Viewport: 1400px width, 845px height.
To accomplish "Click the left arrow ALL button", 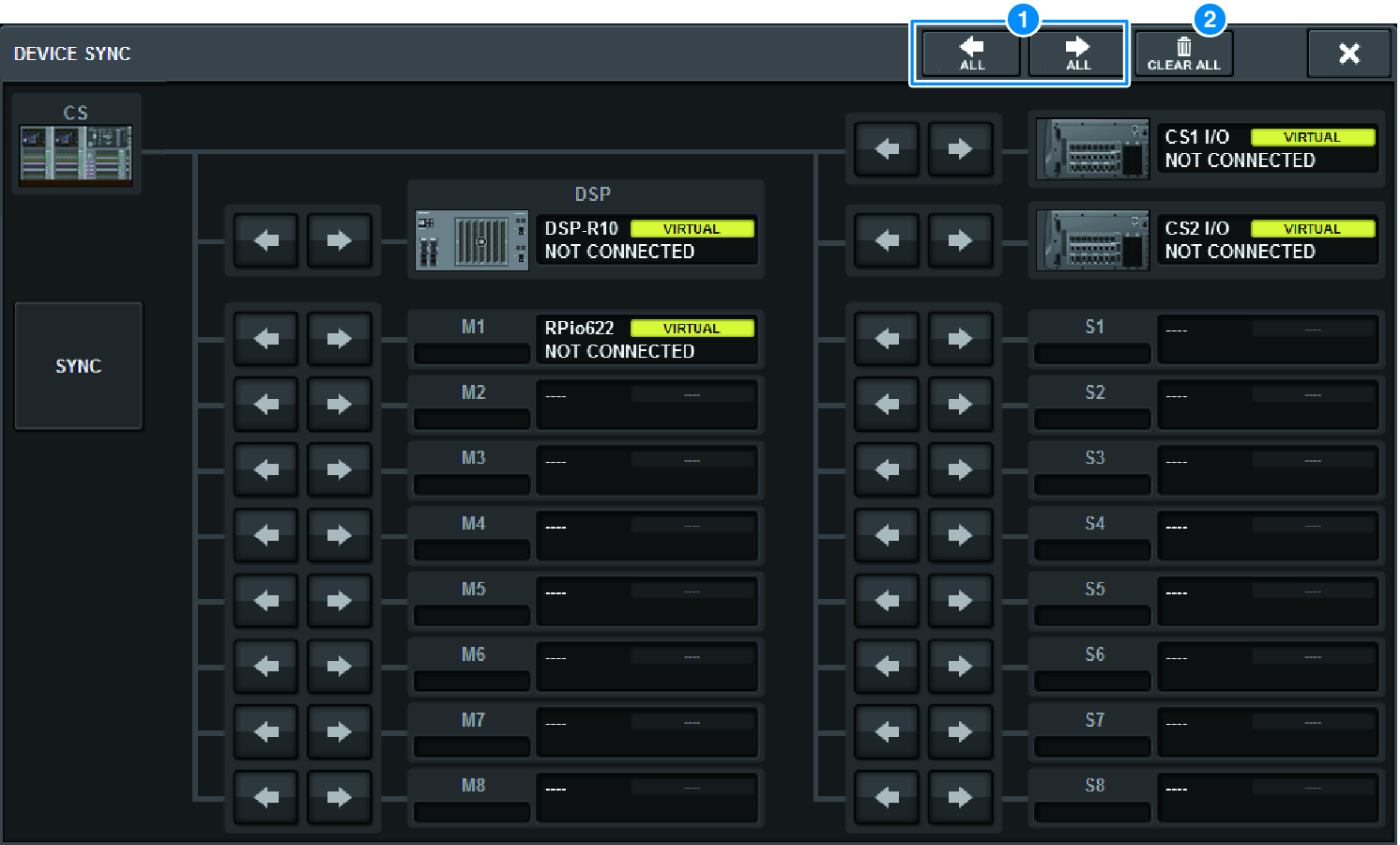I will [x=971, y=54].
